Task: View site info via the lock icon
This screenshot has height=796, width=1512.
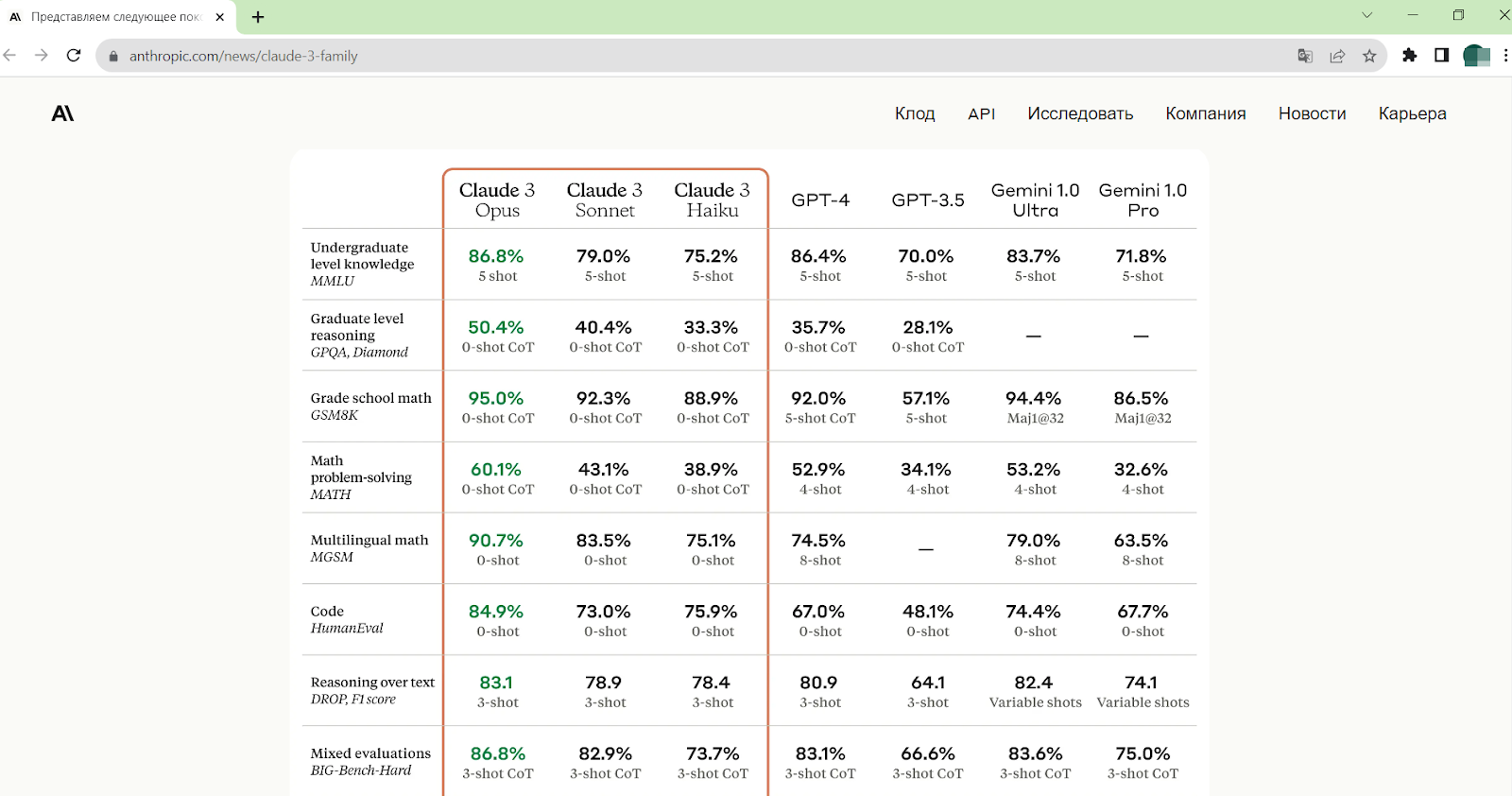Action: pyautogui.click(x=113, y=56)
